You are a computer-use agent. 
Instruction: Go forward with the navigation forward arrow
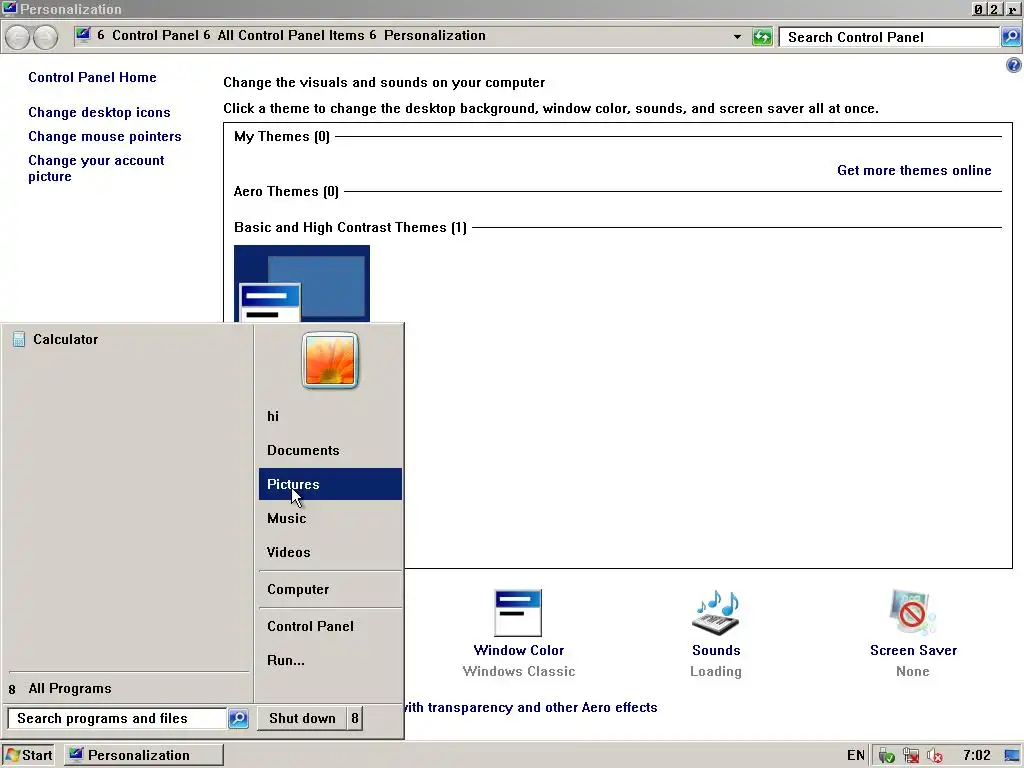pyautogui.click(x=44, y=37)
